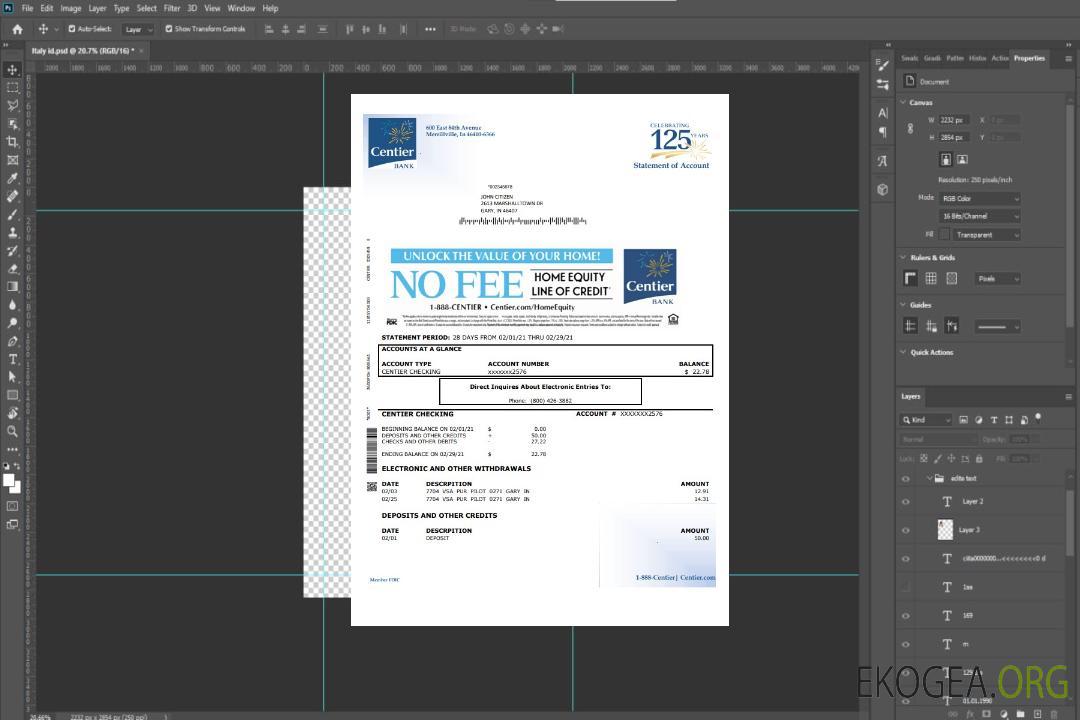
Task: Open the Pixels ruler units dropdown
Action: (997, 279)
